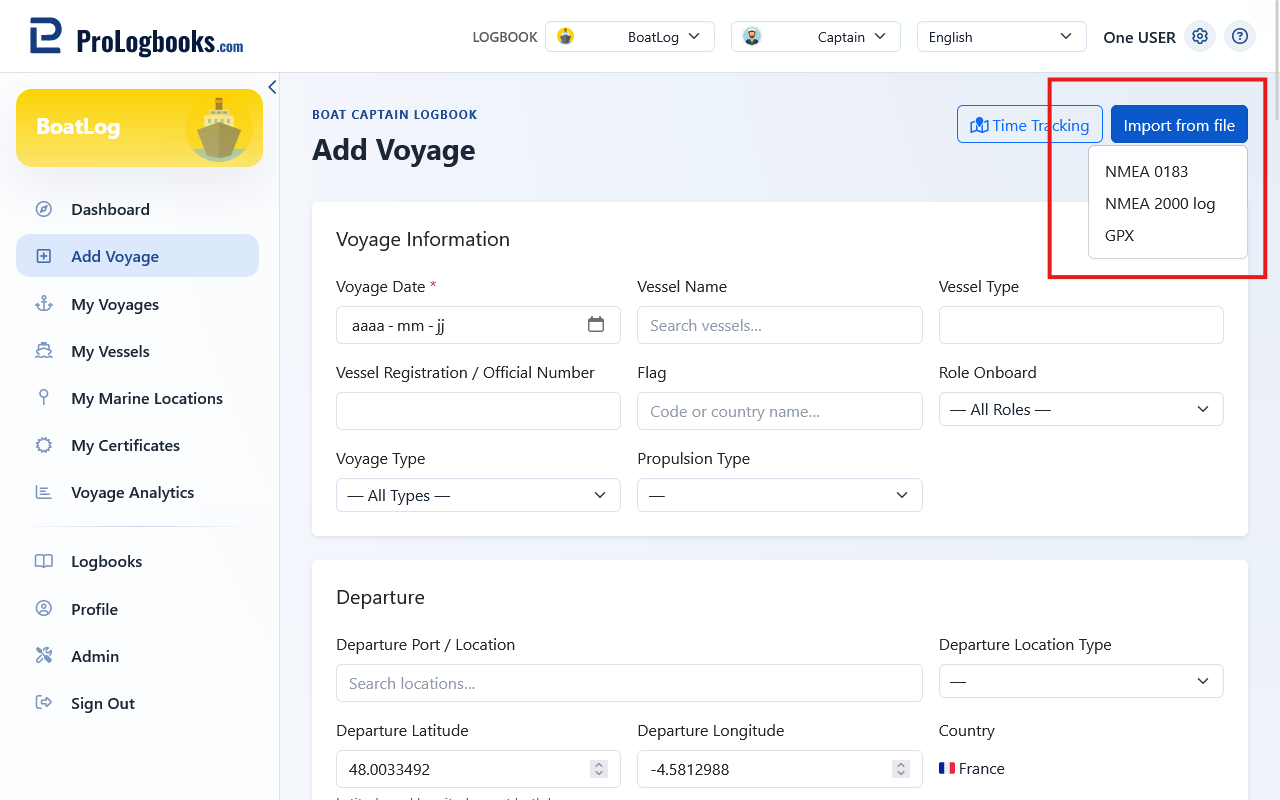Click the Departure Longitude field

[780, 769]
